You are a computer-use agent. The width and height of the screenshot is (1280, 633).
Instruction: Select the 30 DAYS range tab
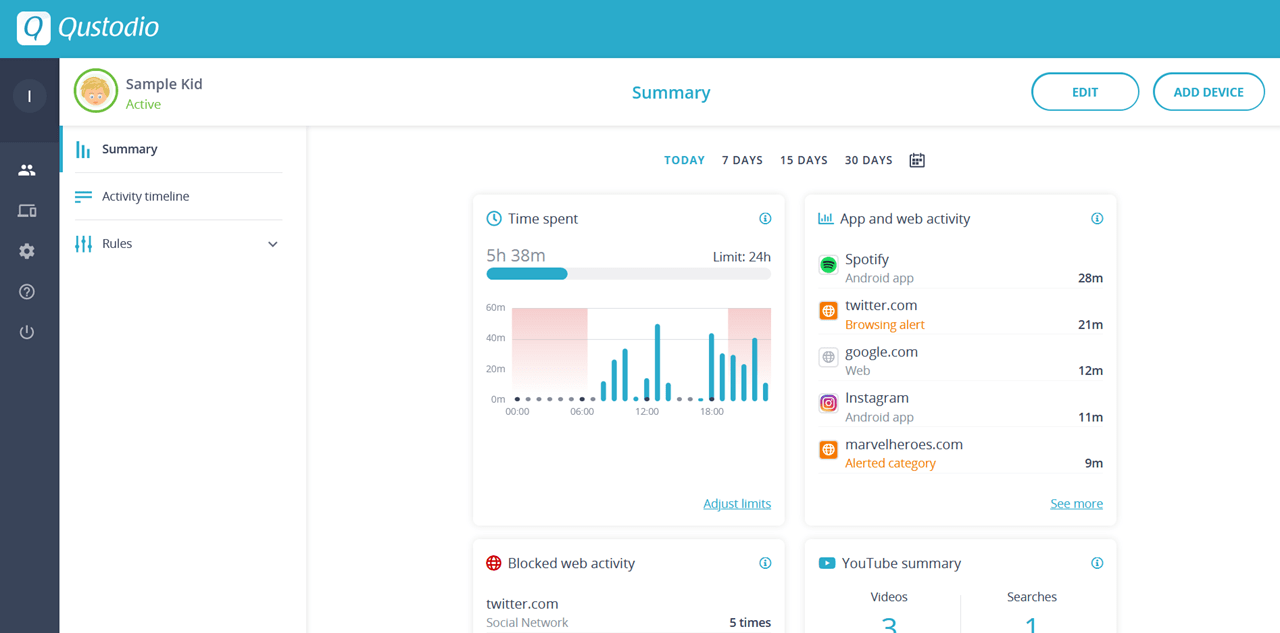pos(868,160)
